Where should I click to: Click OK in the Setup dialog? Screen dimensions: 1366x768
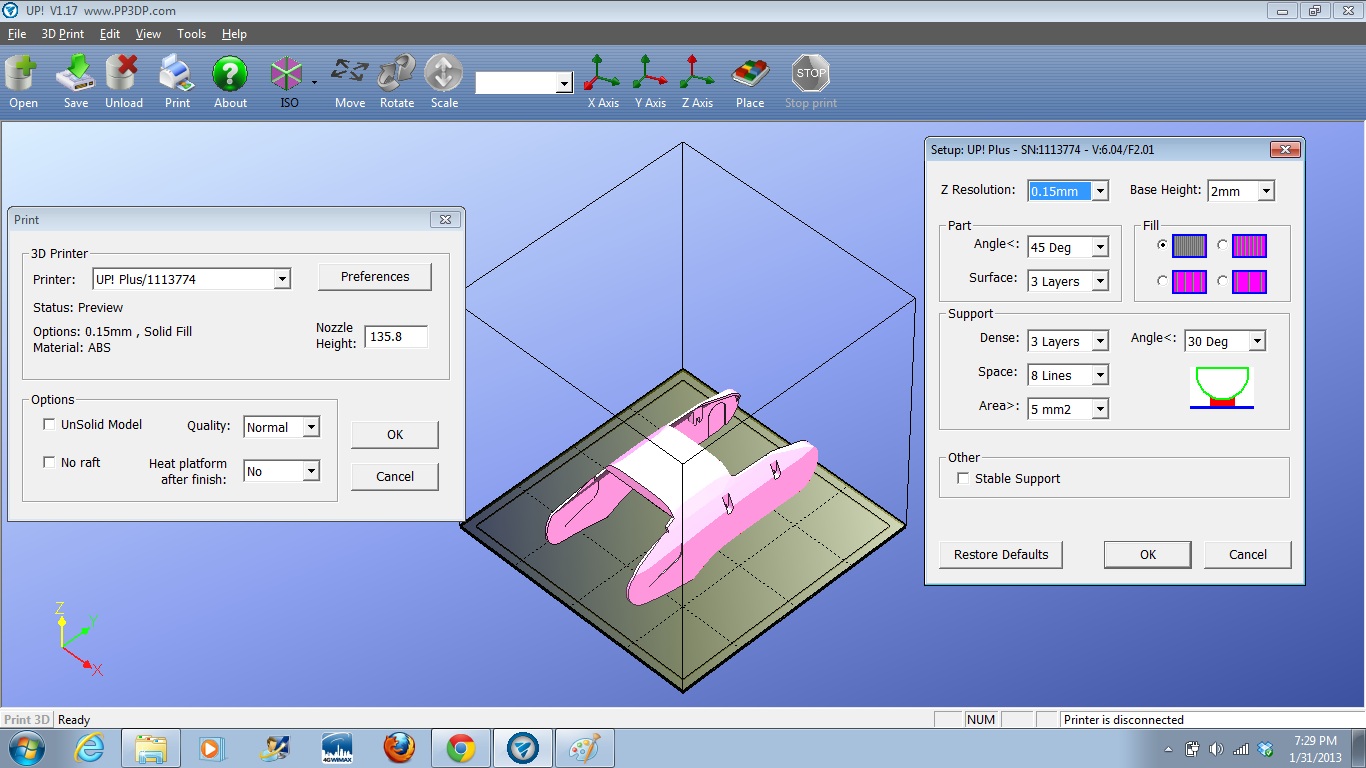(1148, 555)
